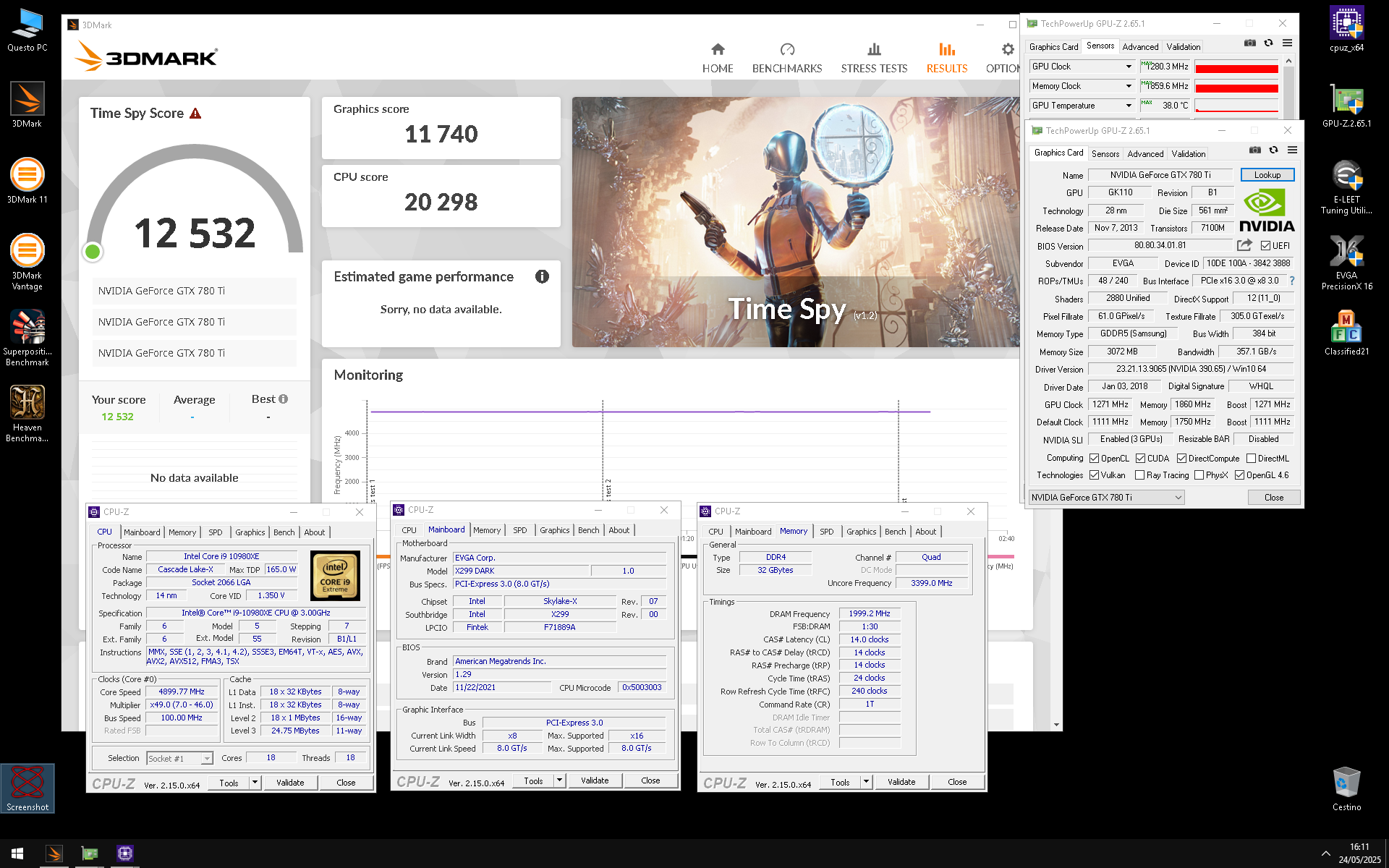Open Classified21 desktop icon
1389x868 pixels.
[x=1346, y=333]
